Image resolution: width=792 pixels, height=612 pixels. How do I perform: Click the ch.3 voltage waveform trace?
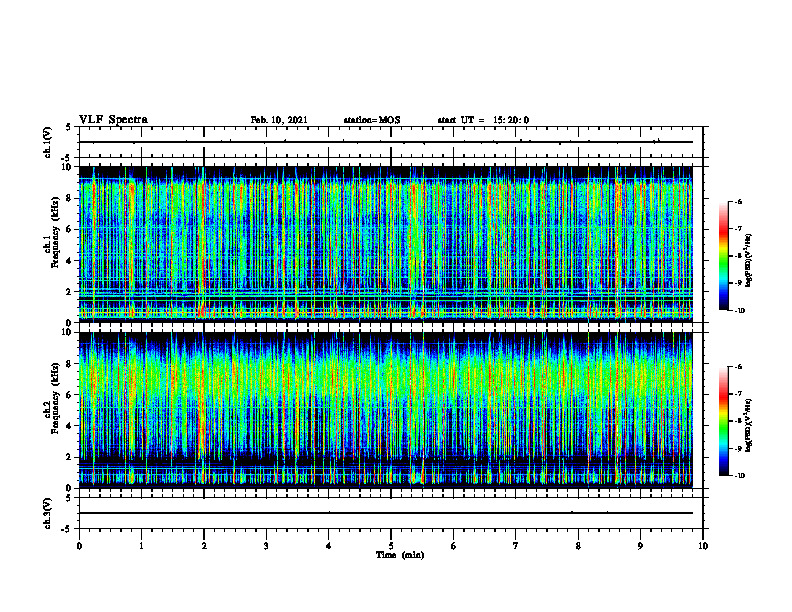tap(385, 513)
